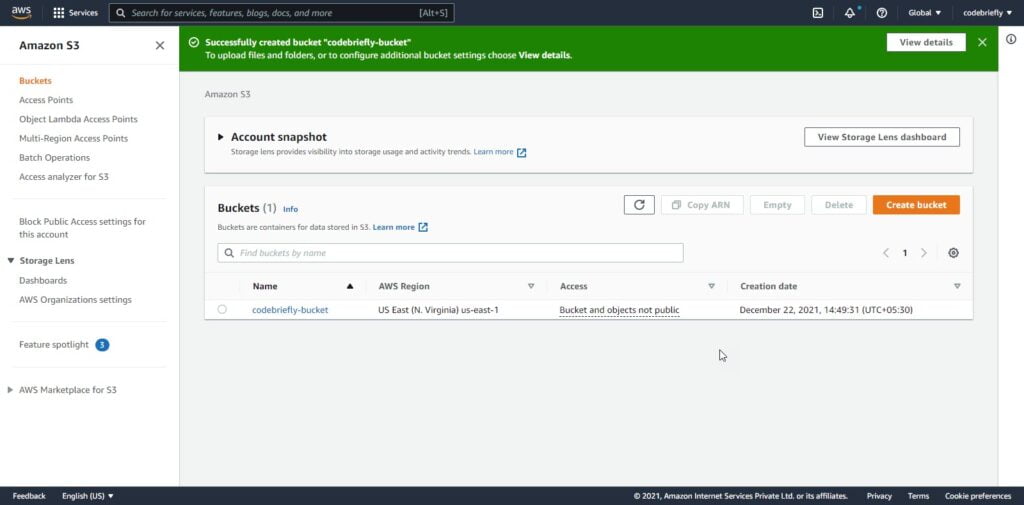Click the top AWS search bar
The image size is (1024, 505).
point(281,12)
